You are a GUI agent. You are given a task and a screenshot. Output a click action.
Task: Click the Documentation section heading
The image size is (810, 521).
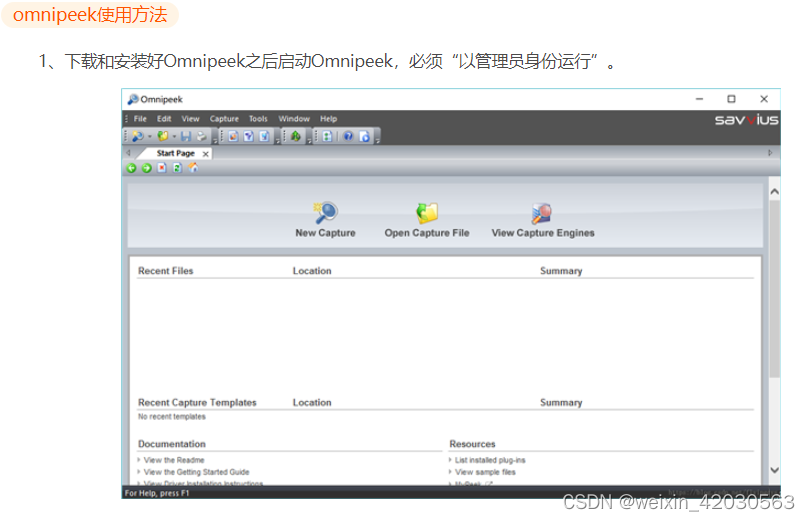(x=172, y=444)
